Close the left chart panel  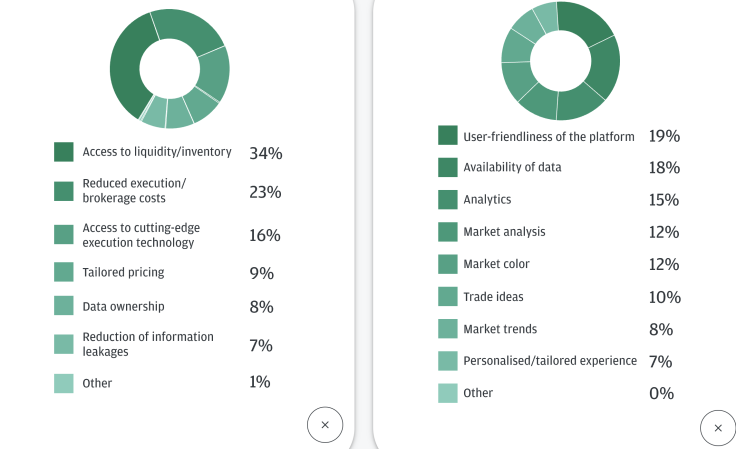pos(325,425)
